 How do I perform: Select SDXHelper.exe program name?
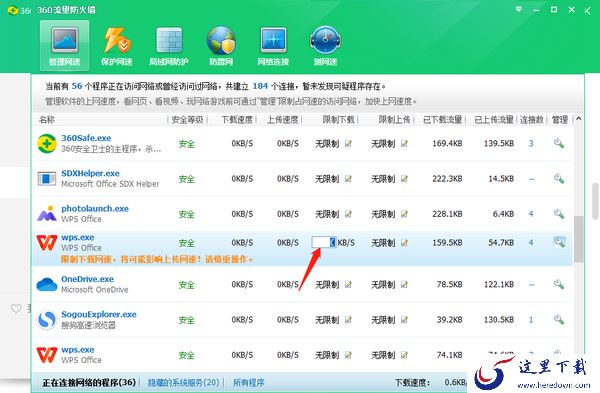pos(90,173)
